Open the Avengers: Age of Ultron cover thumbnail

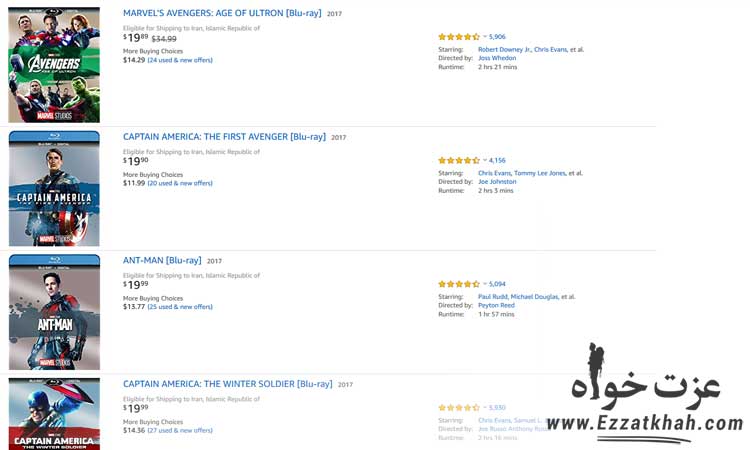(54, 65)
